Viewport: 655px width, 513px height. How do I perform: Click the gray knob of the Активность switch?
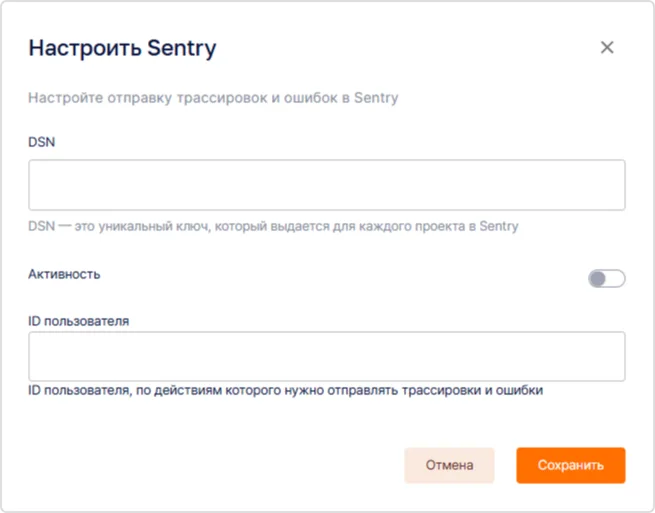tap(598, 279)
